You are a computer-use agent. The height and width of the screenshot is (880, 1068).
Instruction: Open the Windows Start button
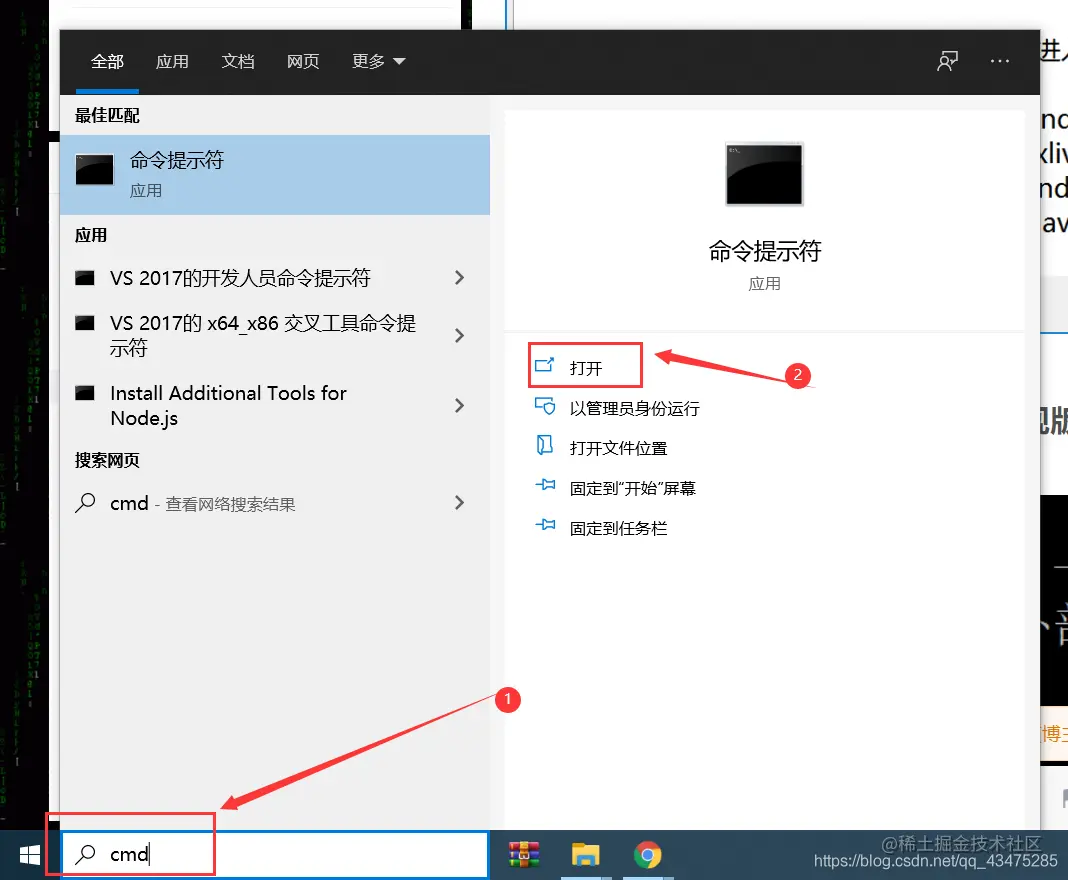click(29, 855)
